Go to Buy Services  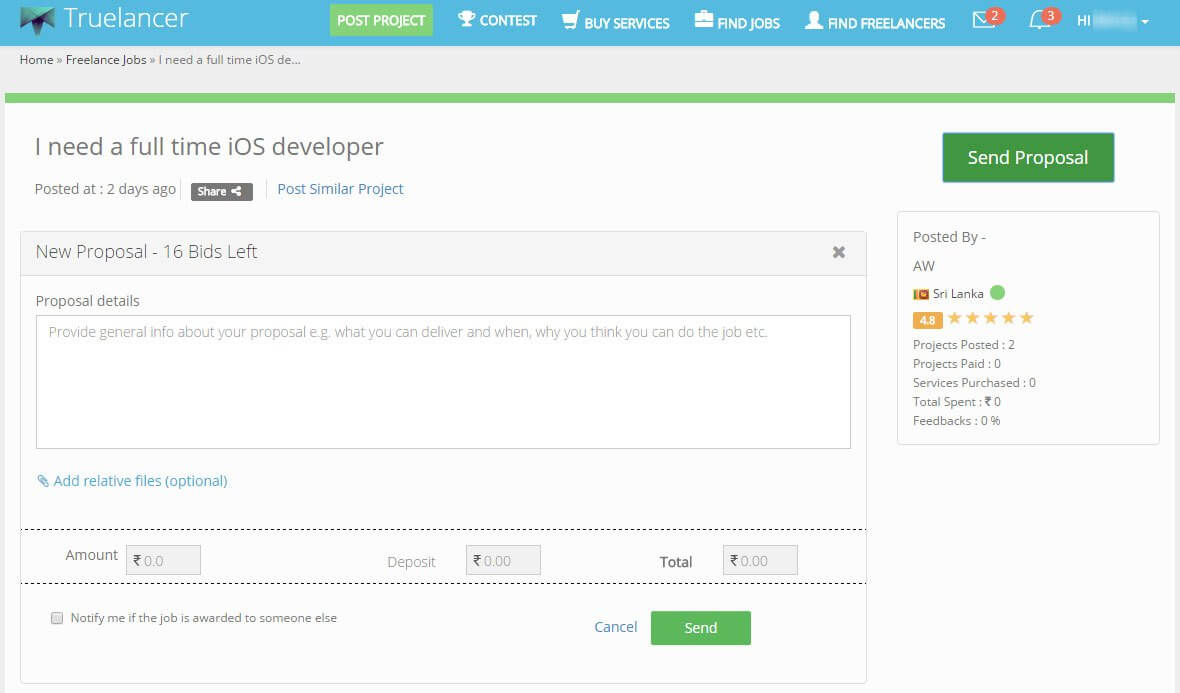point(615,22)
